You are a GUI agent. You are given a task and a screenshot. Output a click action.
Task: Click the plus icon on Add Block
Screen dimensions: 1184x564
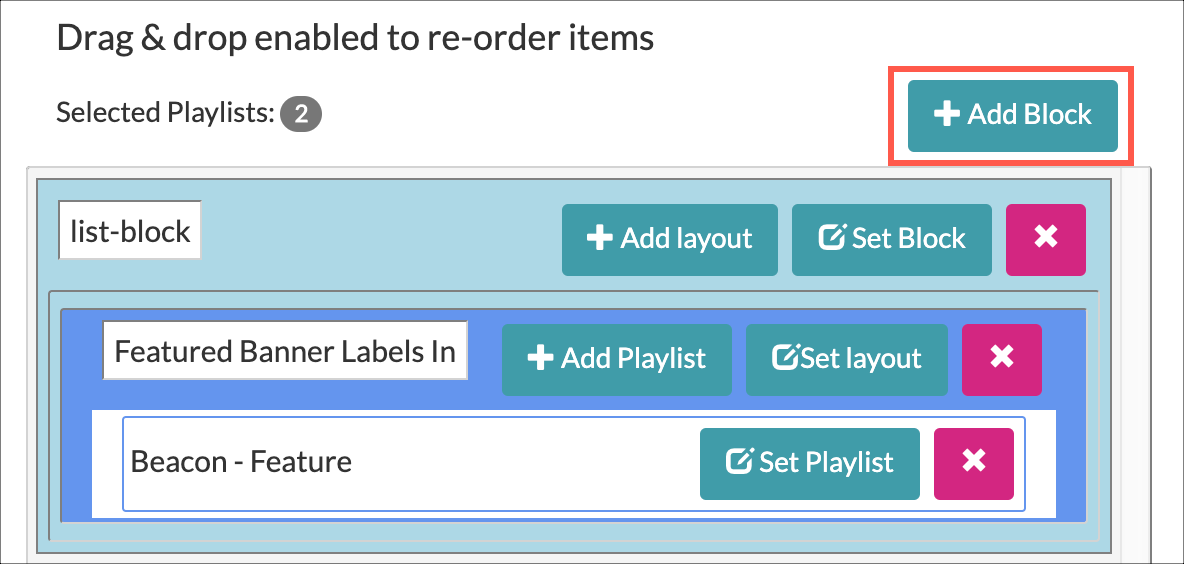click(x=947, y=115)
